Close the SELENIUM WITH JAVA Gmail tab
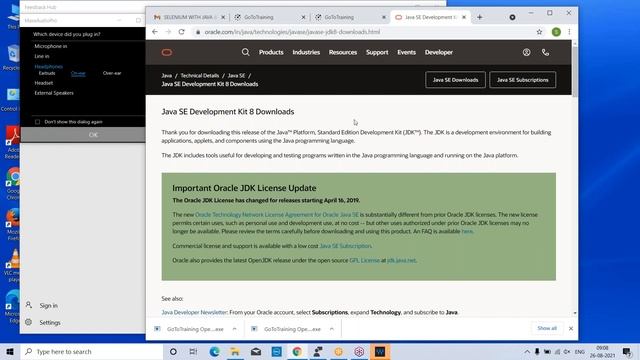640x360 pixels. pos(223,17)
